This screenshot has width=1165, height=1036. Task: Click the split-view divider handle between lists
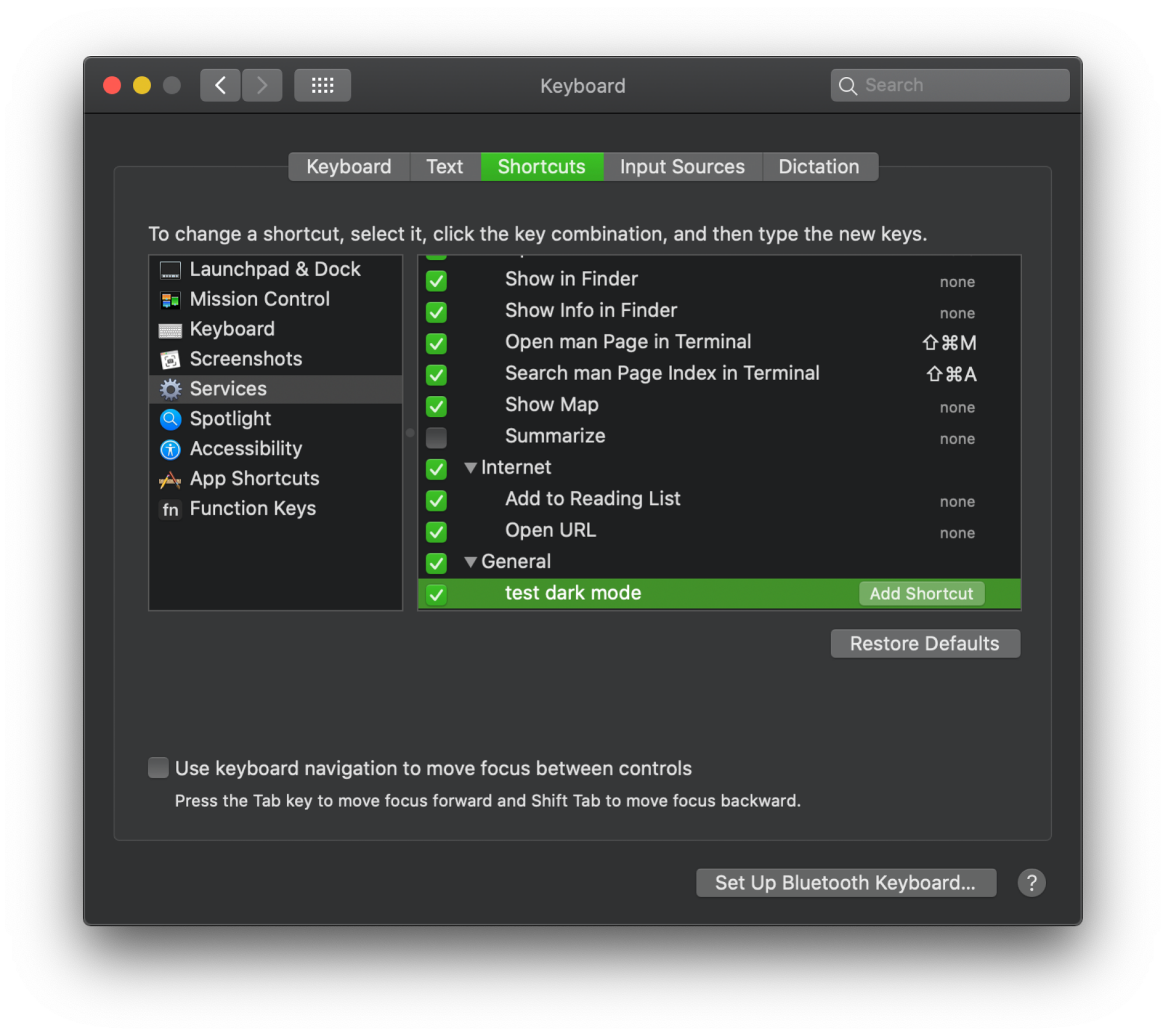[410, 433]
